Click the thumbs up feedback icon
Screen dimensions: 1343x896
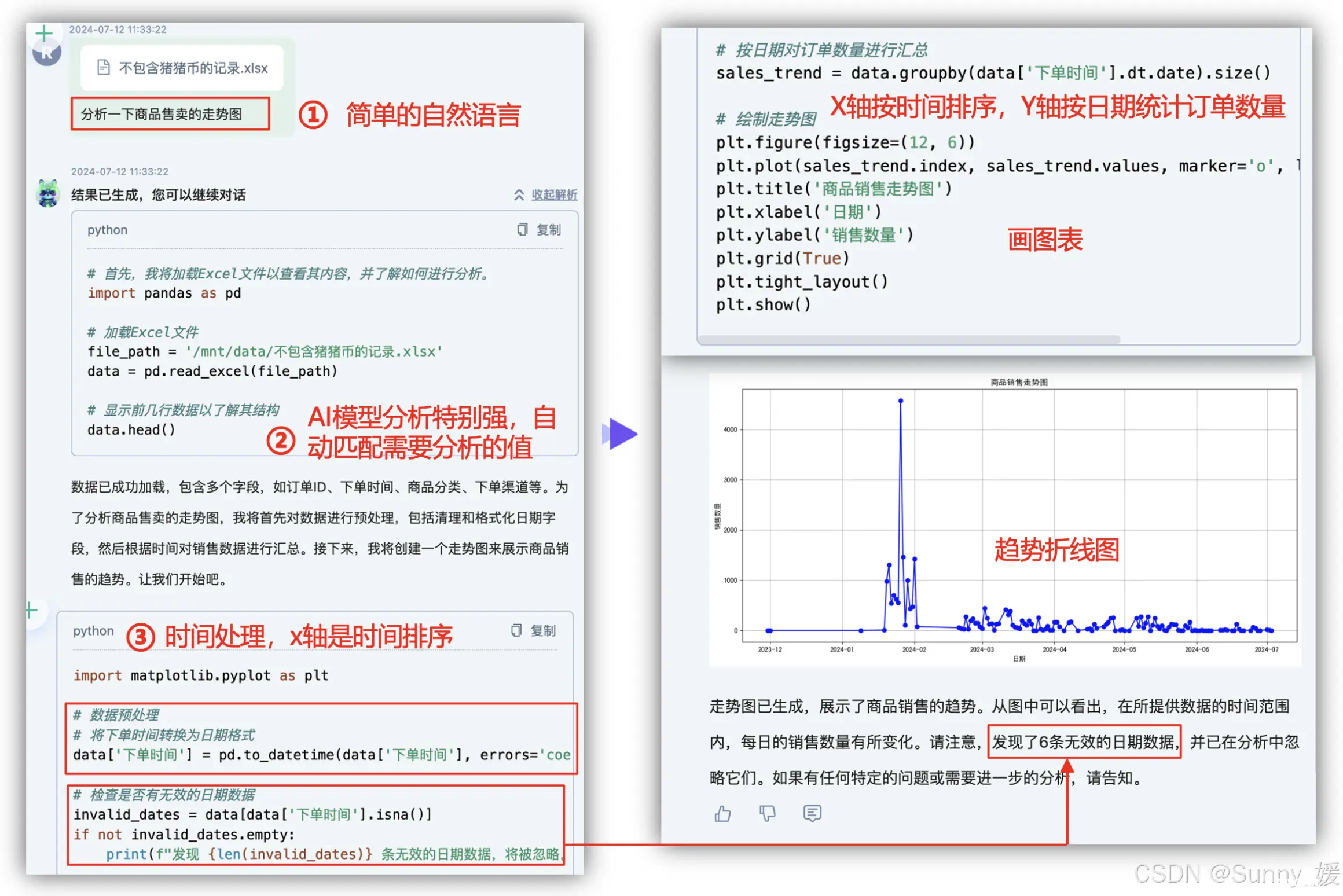point(722,814)
